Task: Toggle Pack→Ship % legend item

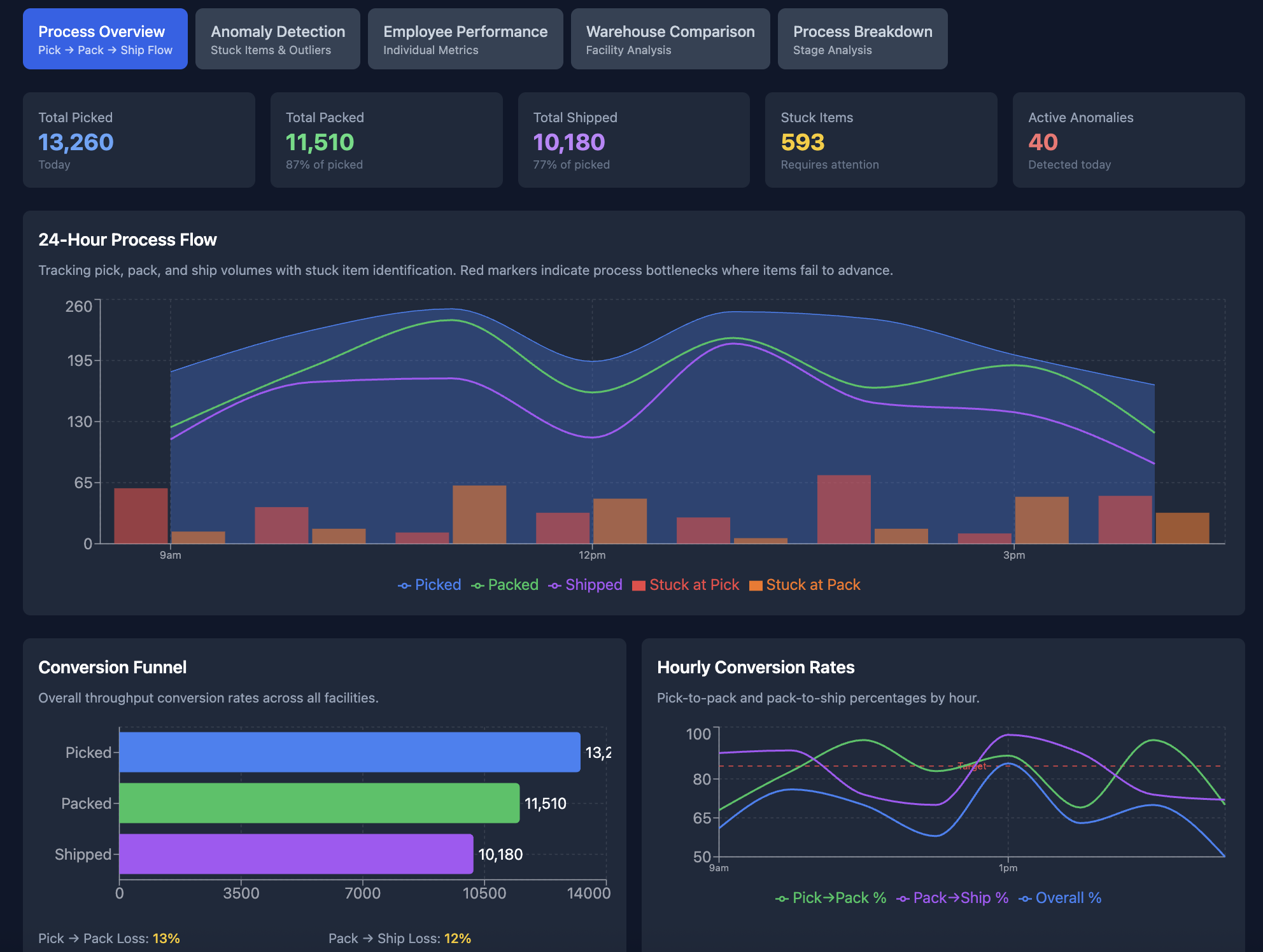Action: point(952,898)
